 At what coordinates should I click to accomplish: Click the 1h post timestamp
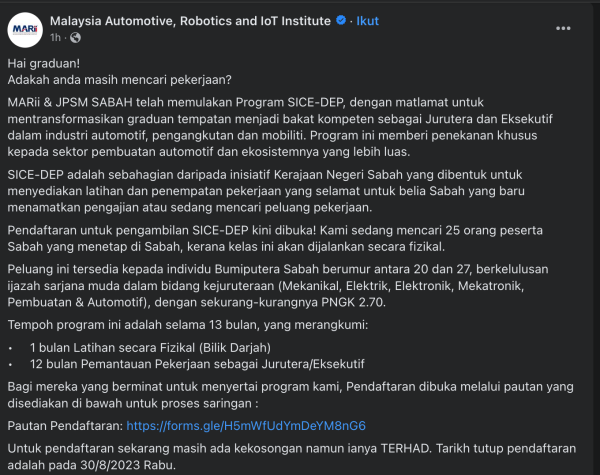coord(55,37)
